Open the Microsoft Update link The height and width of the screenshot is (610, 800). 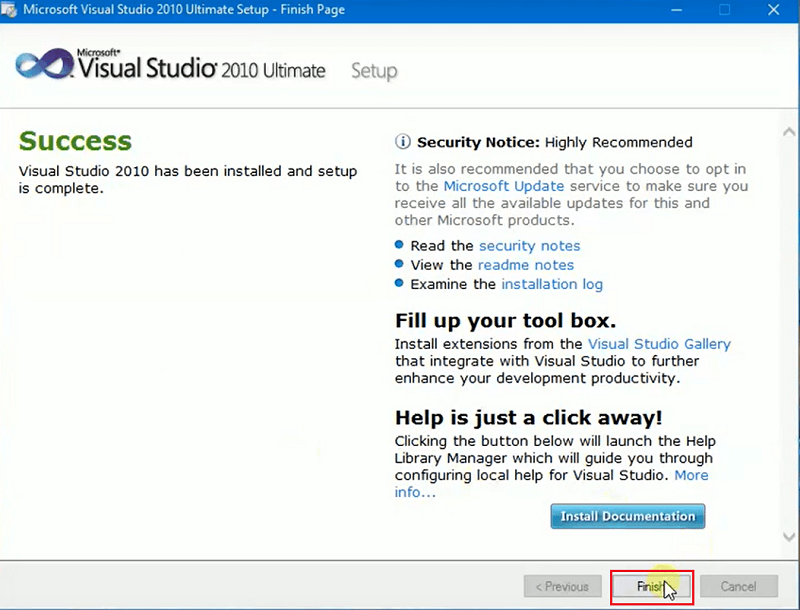504,186
